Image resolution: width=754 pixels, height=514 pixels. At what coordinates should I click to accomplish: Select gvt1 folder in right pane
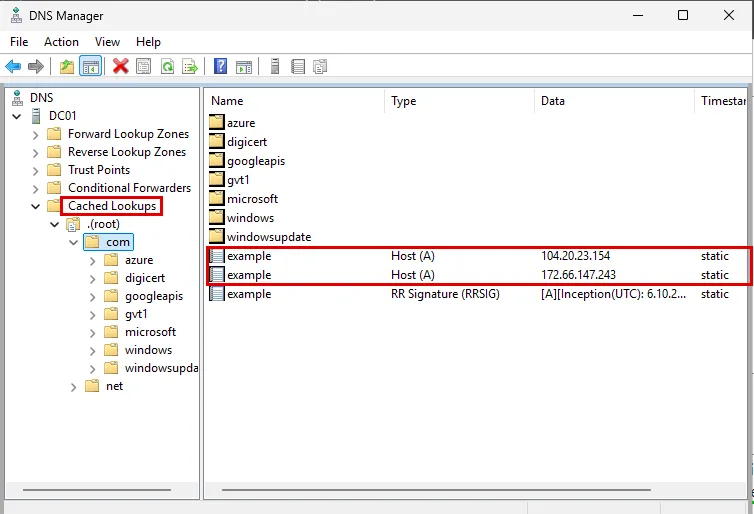tap(229, 180)
